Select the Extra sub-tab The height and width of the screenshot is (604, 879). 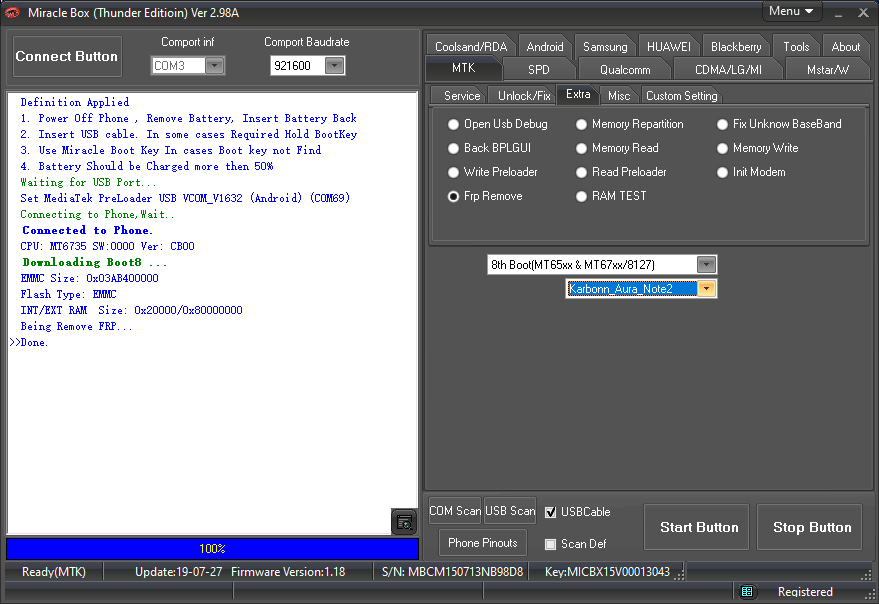tap(578, 94)
